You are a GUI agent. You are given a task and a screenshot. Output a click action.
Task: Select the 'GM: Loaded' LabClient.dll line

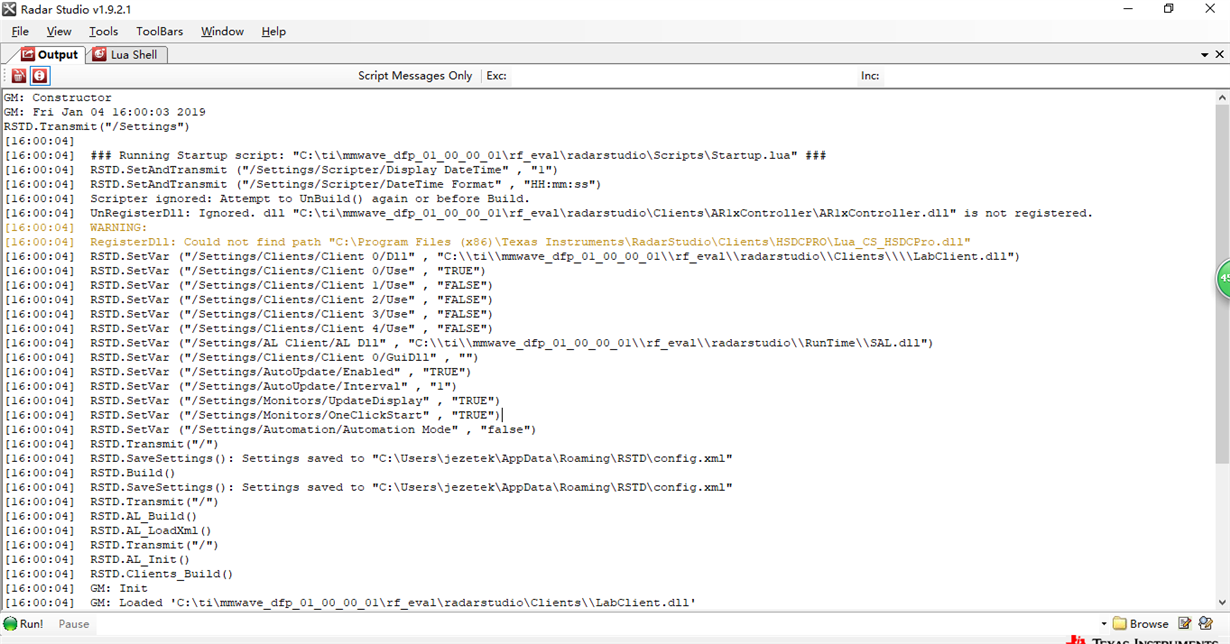pos(350,603)
